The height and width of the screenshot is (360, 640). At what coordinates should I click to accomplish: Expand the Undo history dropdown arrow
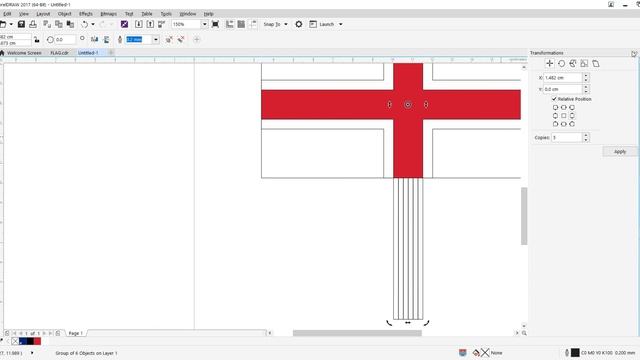click(93, 24)
